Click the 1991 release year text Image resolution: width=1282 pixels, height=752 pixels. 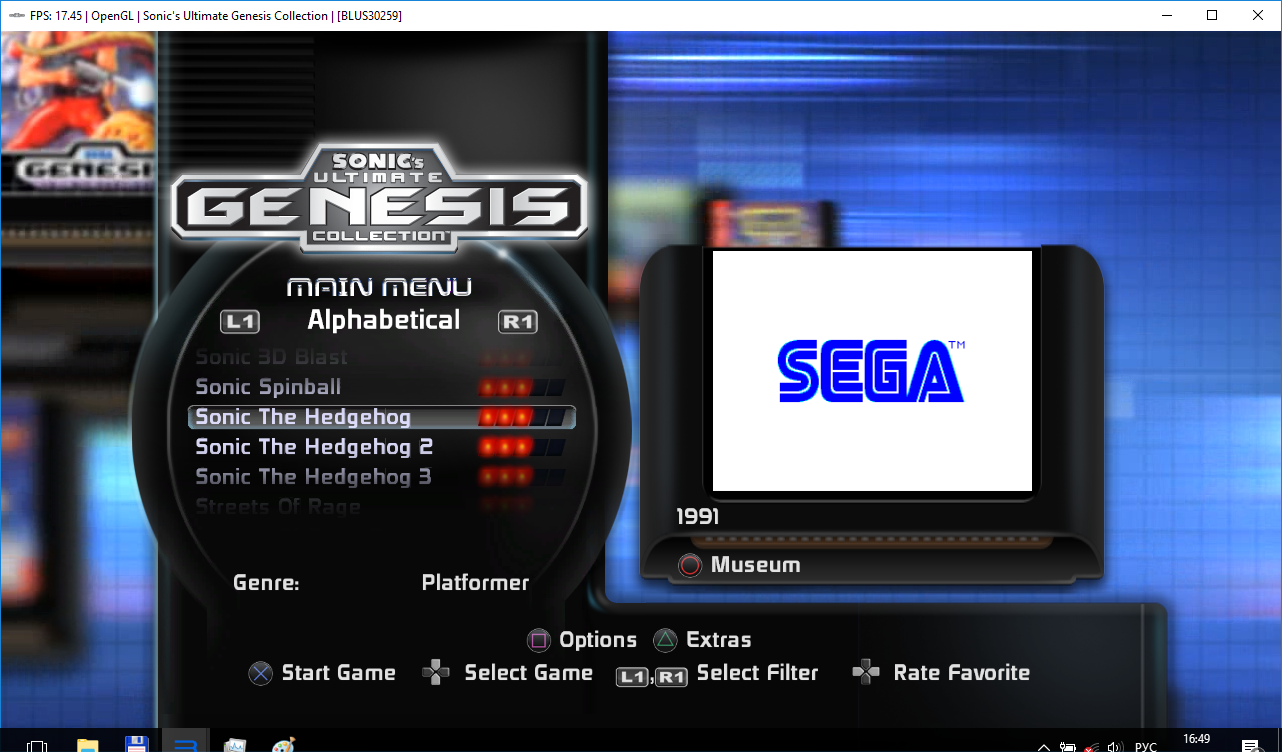(x=697, y=517)
